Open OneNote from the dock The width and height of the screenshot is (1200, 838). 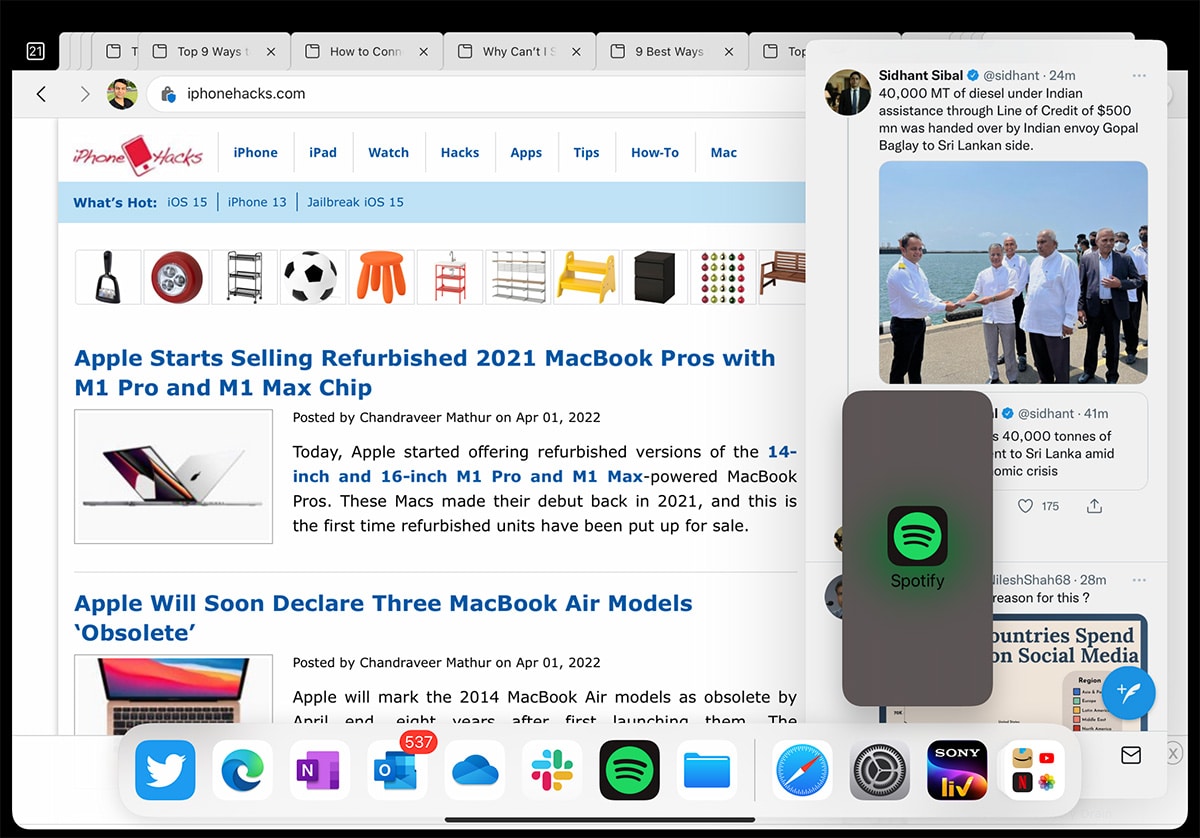(x=320, y=770)
